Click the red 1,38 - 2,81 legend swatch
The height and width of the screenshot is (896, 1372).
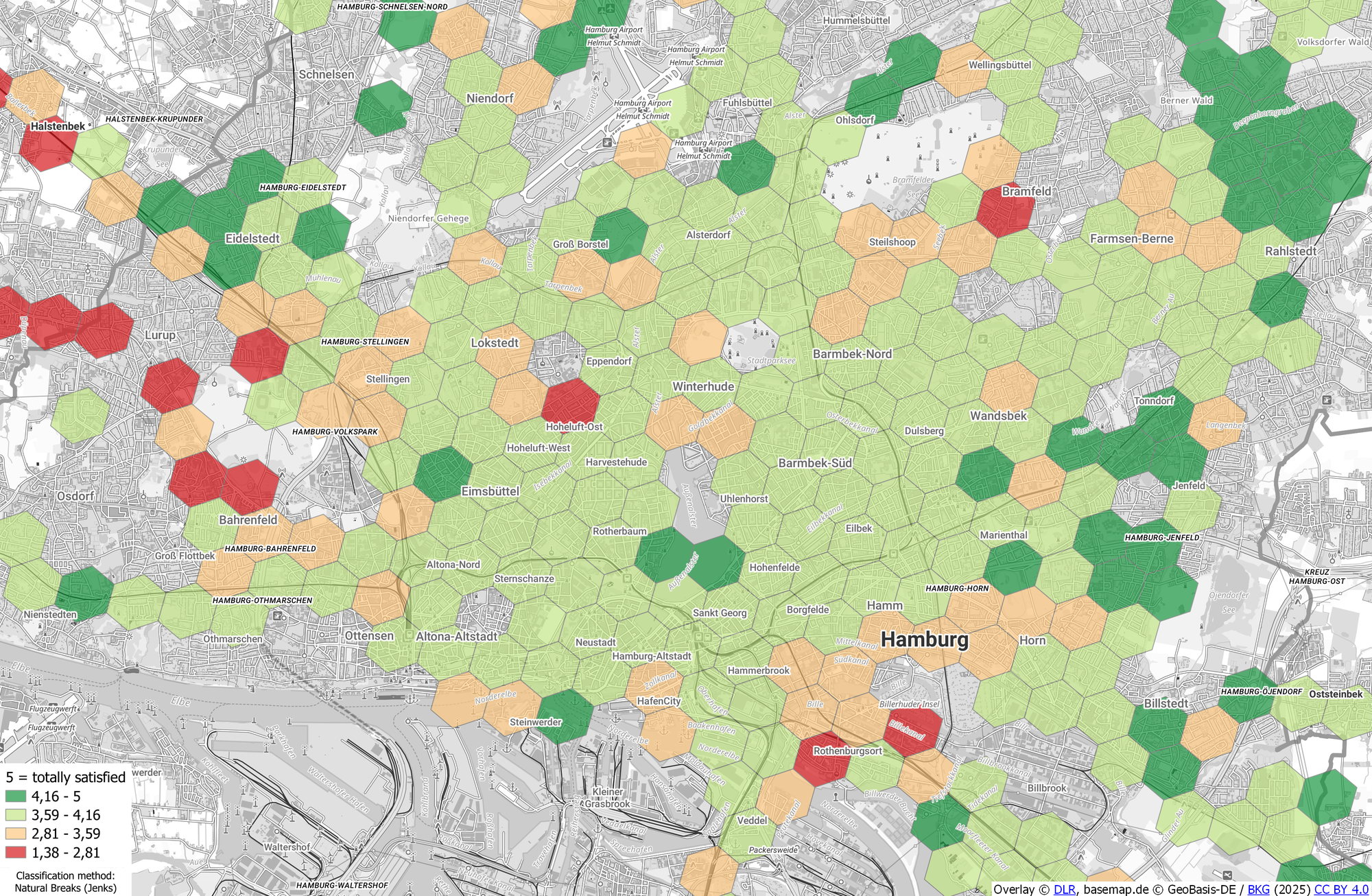point(16,853)
